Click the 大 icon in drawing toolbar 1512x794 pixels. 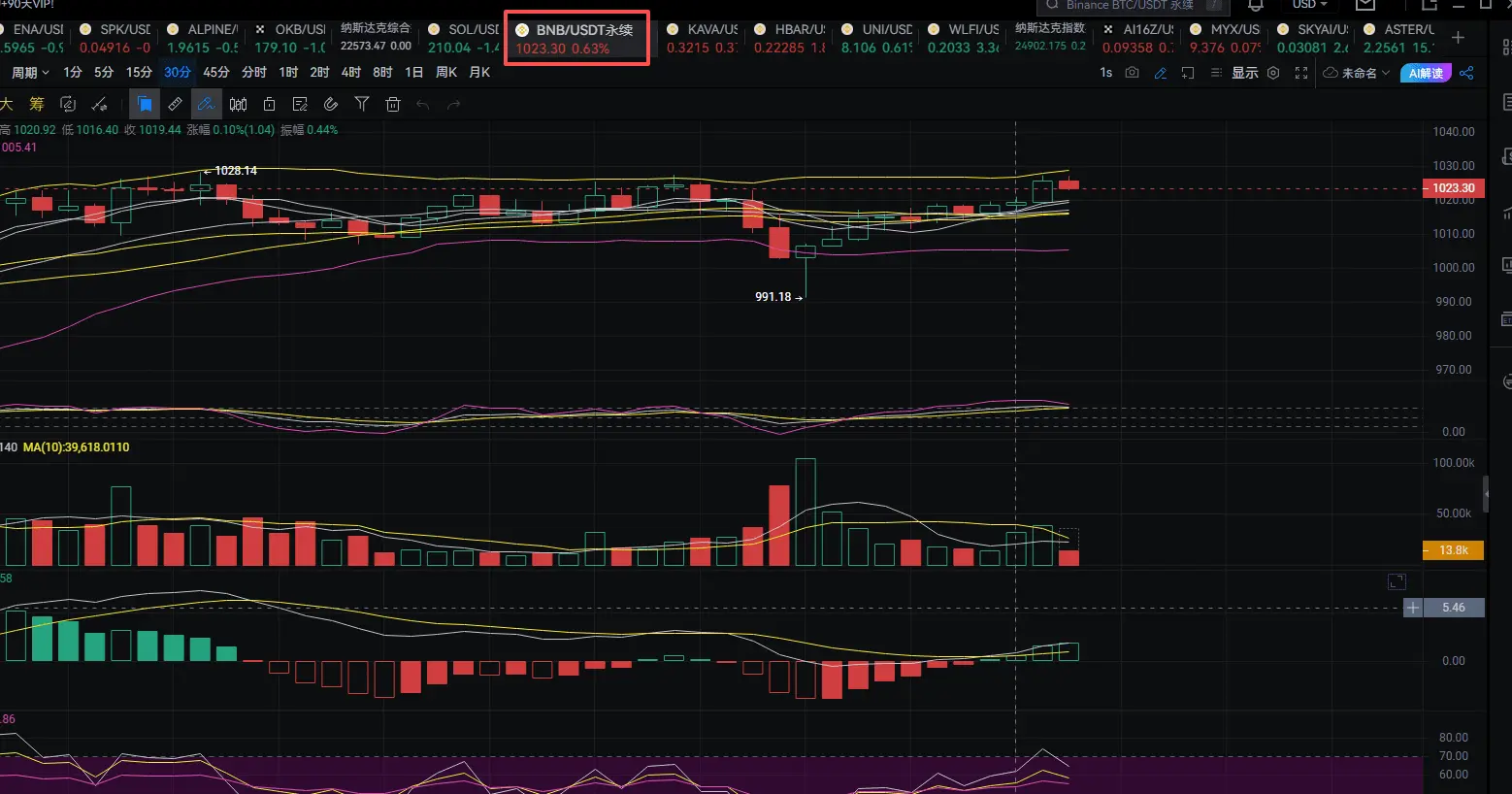pyautogui.click(x=7, y=104)
